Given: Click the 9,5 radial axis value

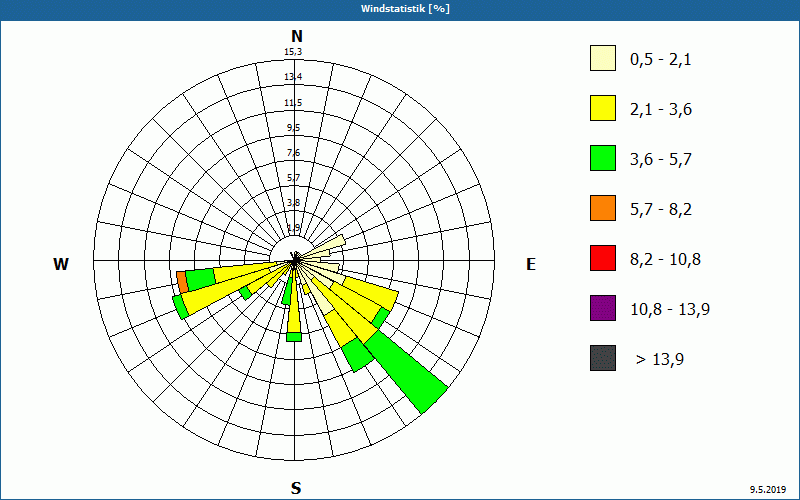Looking at the screenshot, I should coord(293,128).
